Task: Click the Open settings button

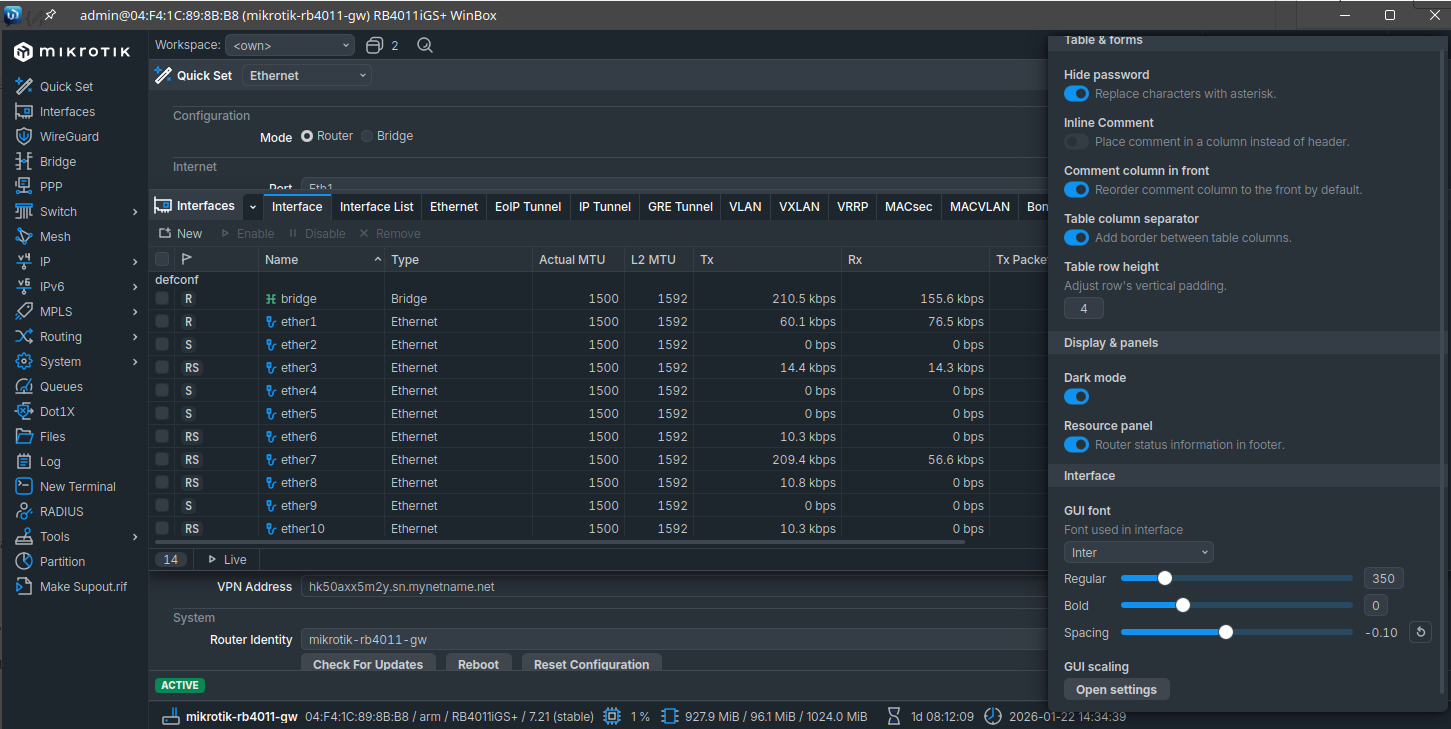Action: coord(1116,689)
